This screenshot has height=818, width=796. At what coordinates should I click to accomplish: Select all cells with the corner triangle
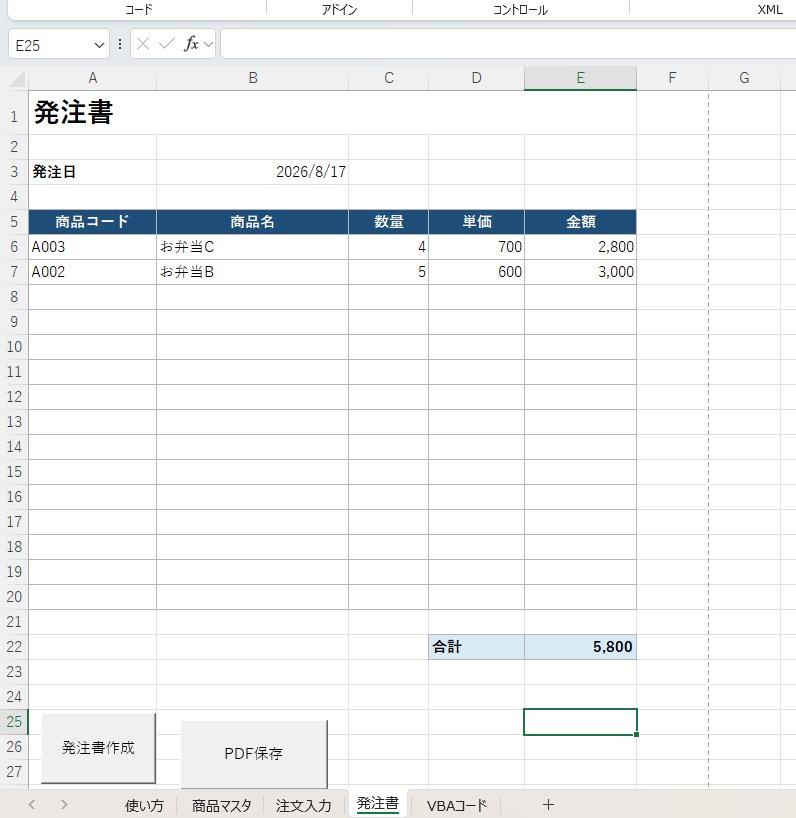click(x=17, y=79)
